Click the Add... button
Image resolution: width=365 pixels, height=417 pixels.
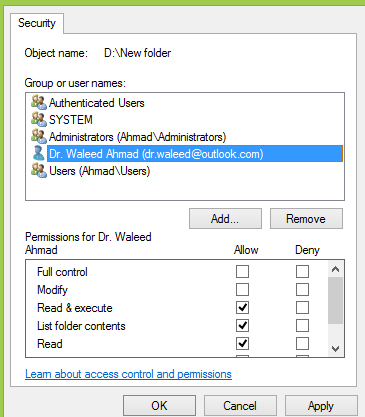click(x=225, y=219)
